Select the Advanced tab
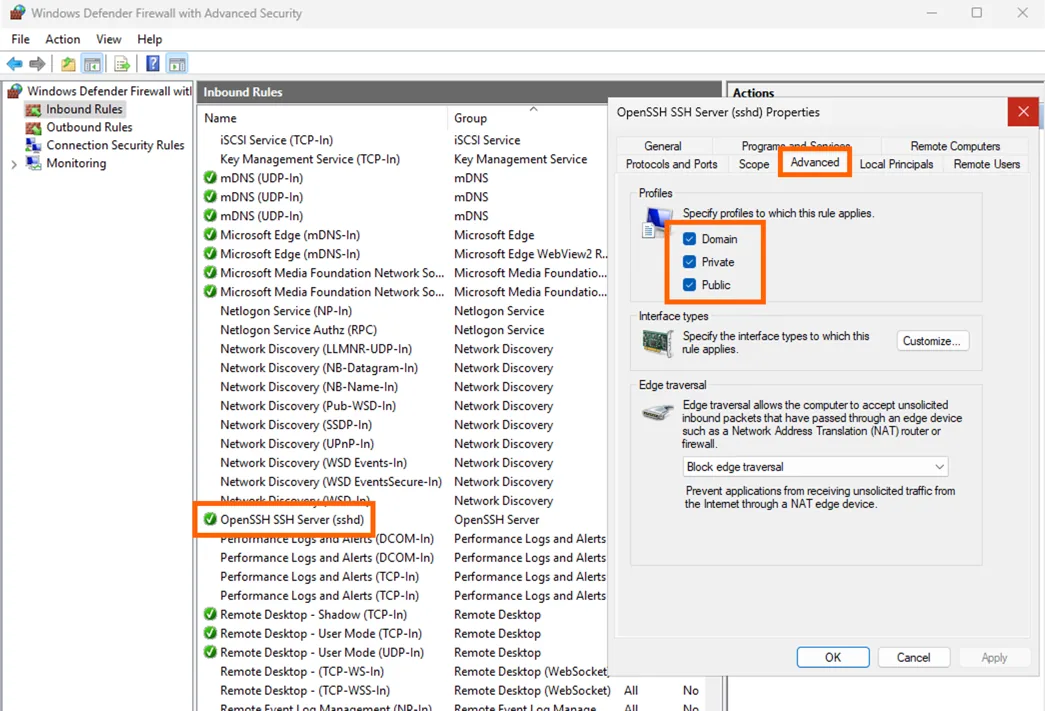Image resolution: width=1045 pixels, height=711 pixels. click(x=814, y=162)
